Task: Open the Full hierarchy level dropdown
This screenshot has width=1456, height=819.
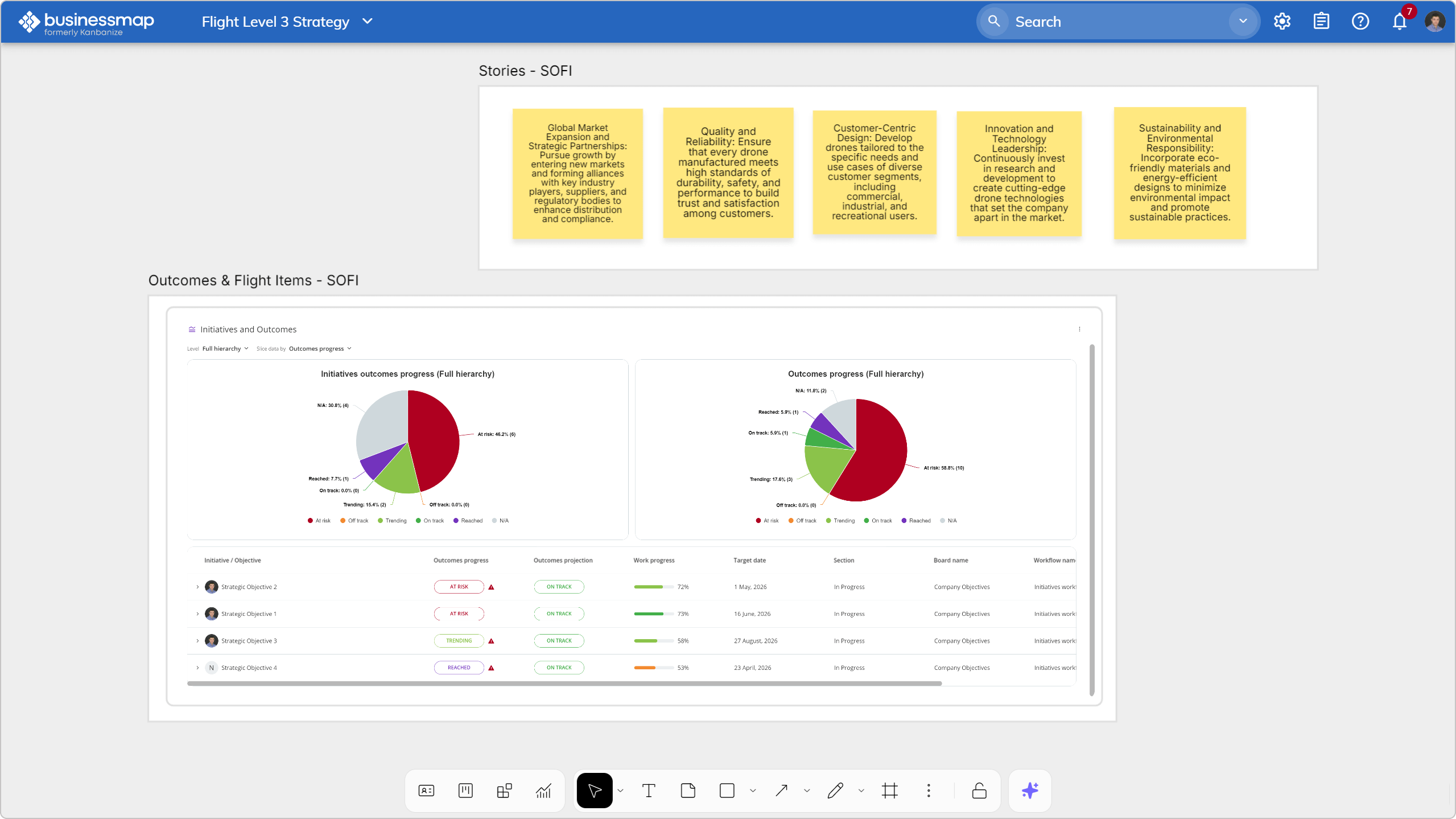Action: pos(225,348)
